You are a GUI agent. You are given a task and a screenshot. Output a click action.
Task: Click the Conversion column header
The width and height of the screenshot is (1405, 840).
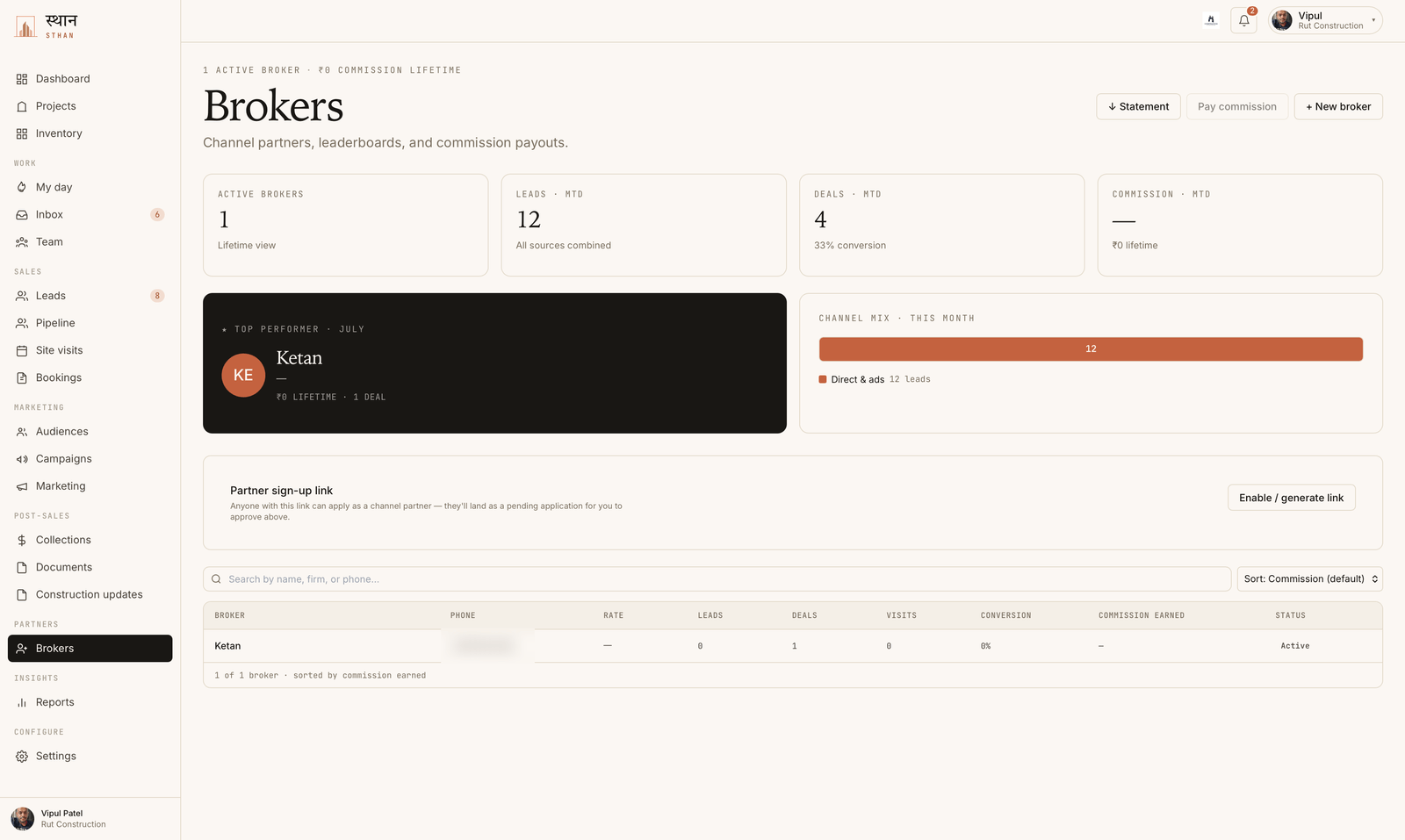tap(1005, 615)
